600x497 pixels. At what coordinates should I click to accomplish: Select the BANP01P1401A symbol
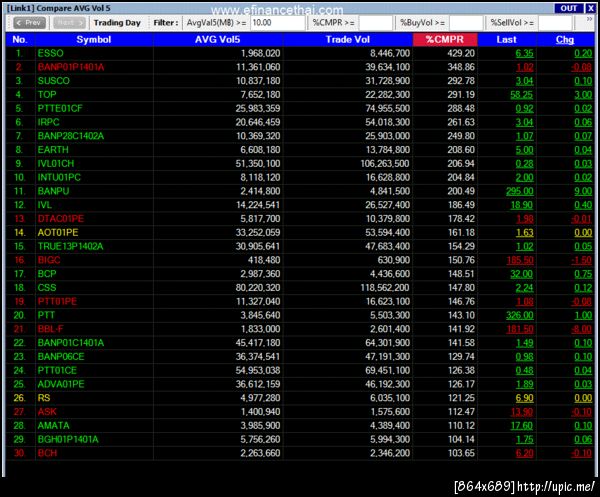[x=71, y=67]
